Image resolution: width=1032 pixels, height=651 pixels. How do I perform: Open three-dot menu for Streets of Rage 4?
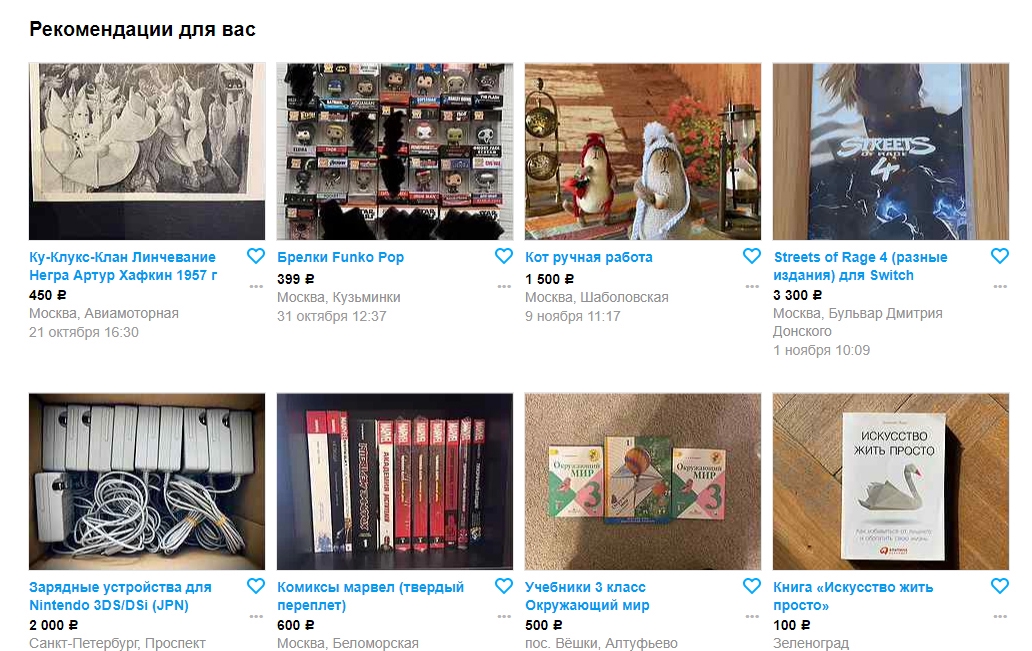(1000, 286)
